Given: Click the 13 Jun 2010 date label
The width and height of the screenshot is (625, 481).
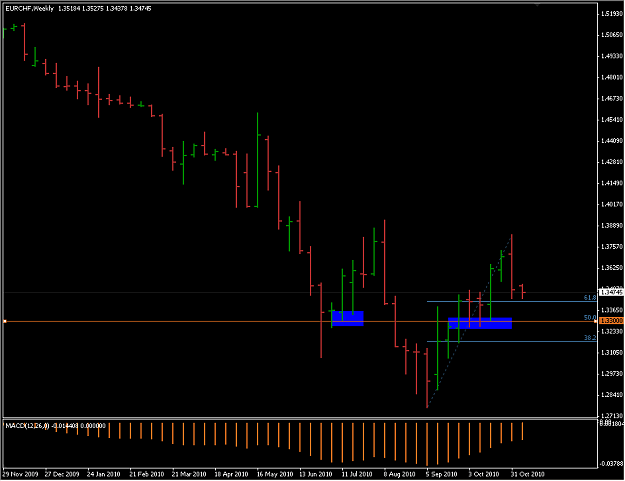Looking at the screenshot, I should (x=316, y=474).
